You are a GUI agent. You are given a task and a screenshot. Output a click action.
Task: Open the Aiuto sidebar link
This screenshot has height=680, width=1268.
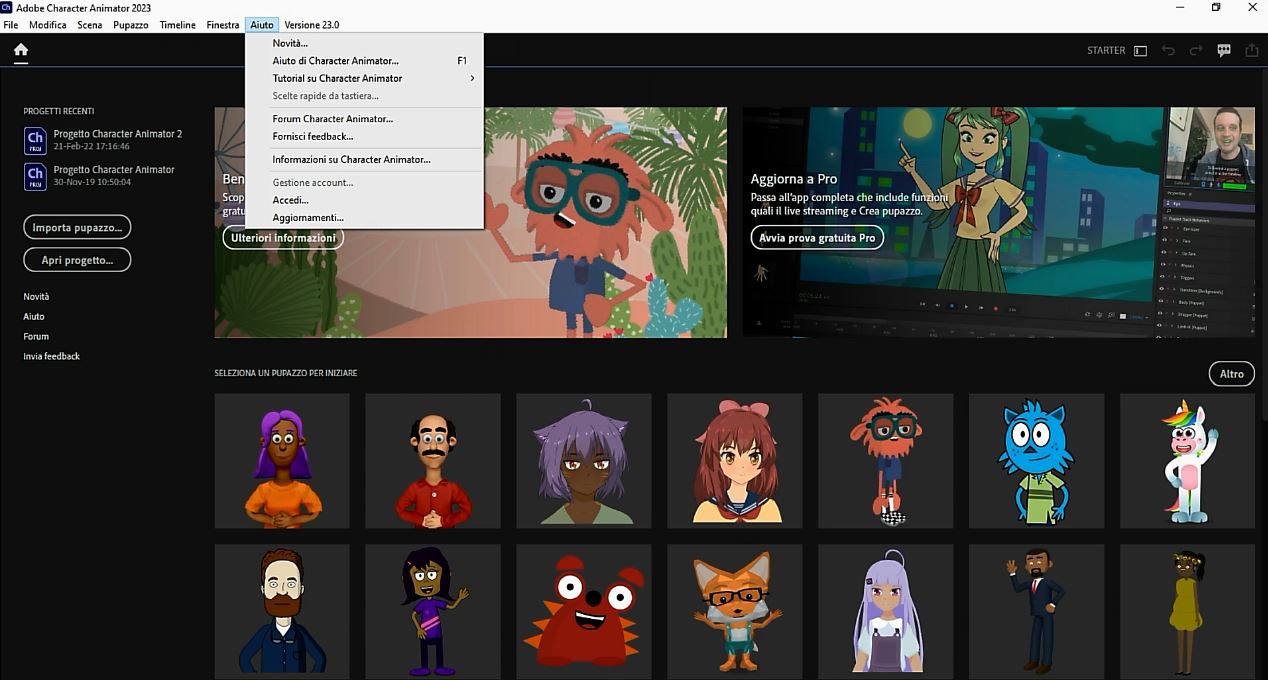[x=34, y=317]
